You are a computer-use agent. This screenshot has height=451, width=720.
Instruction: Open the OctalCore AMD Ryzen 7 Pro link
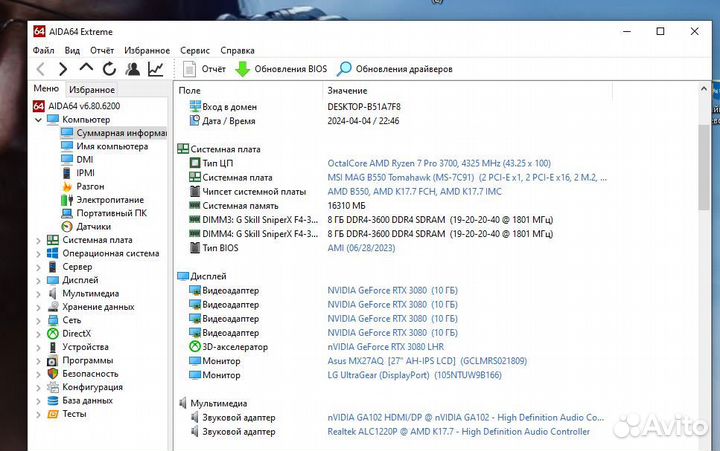[x=439, y=163]
